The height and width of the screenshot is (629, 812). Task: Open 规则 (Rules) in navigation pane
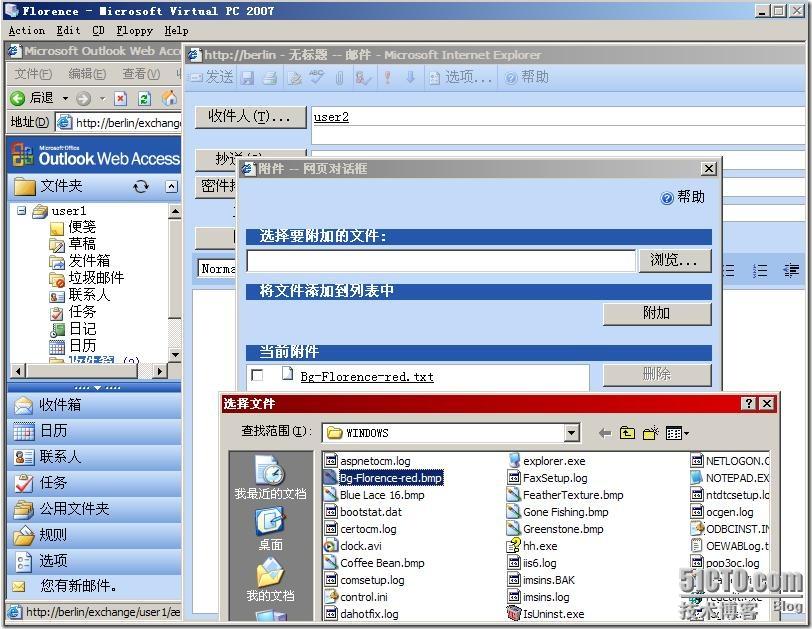(94, 535)
